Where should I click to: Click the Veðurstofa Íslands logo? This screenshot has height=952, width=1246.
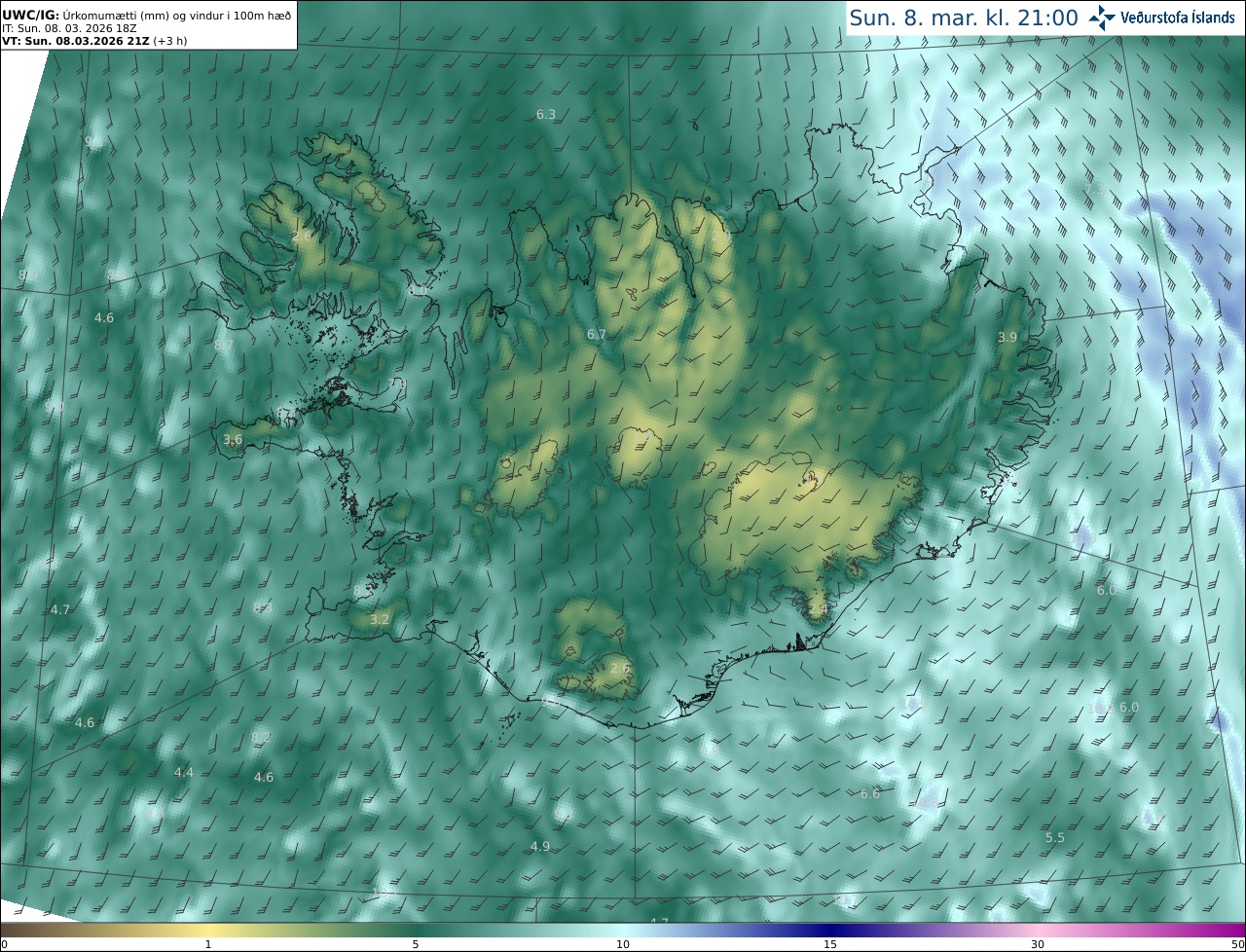[1161, 17]
